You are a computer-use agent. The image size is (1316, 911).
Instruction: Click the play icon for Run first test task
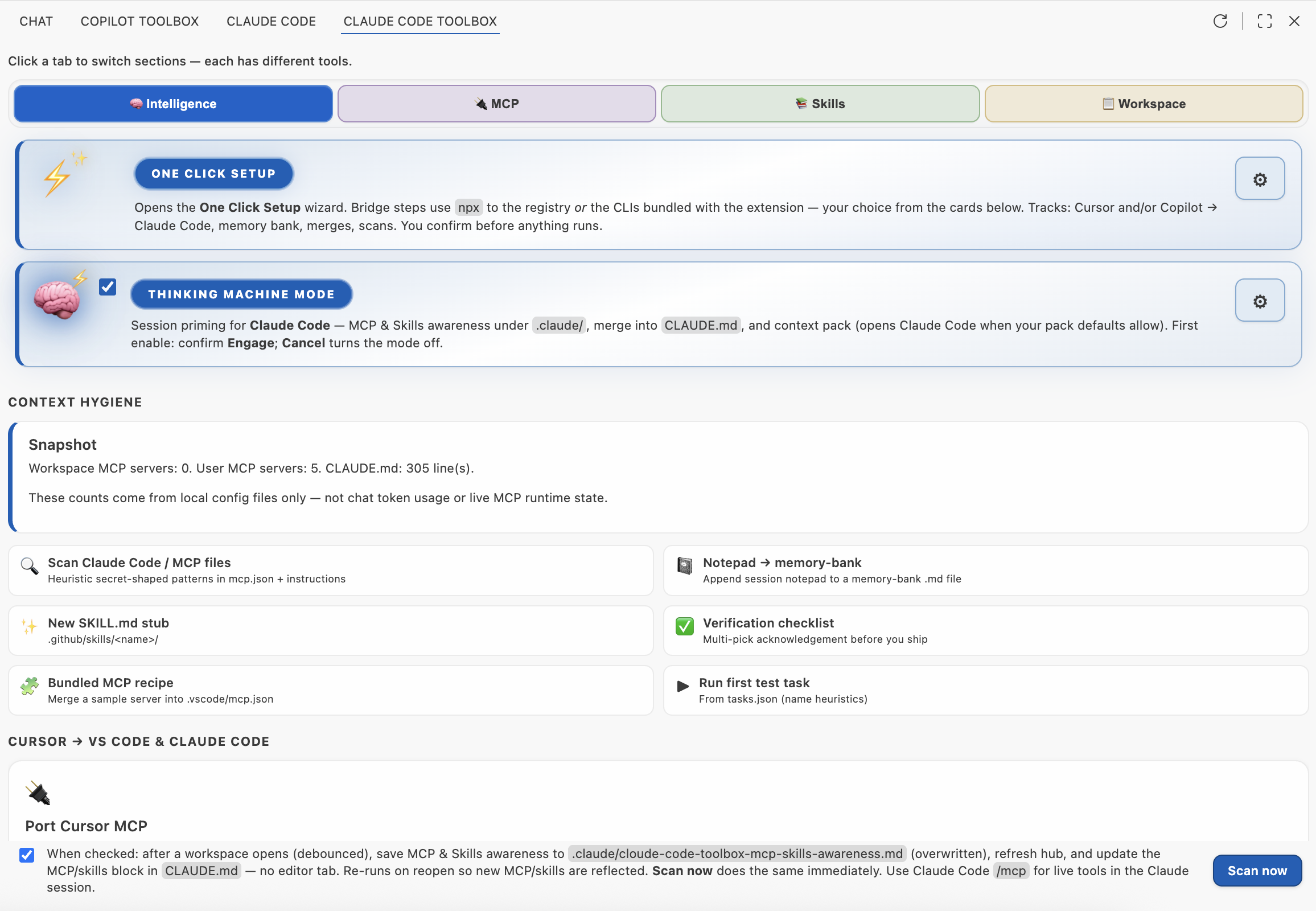pos(682,686)
